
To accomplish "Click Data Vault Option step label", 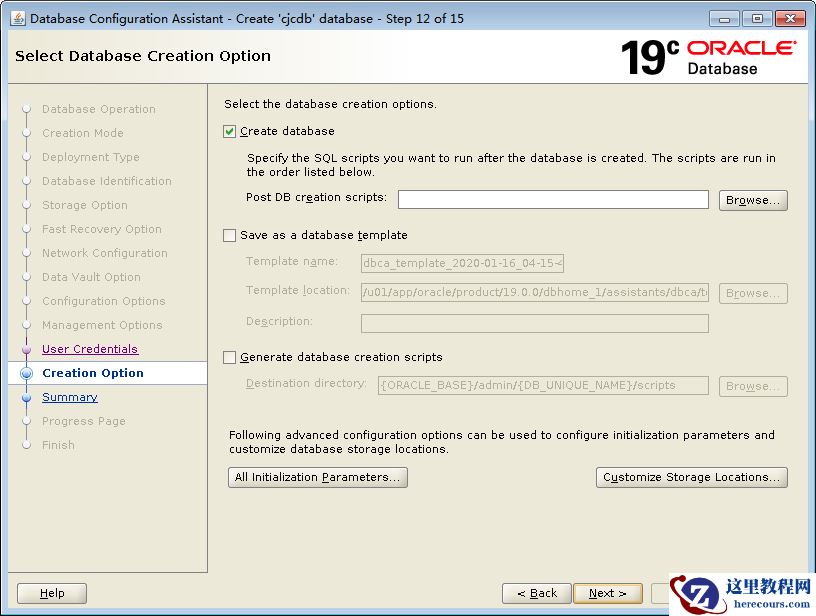I will [x=91, y=277].
